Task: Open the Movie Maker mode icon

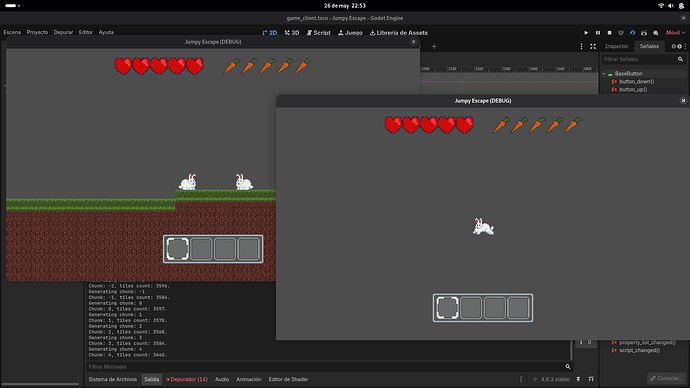Action: (x=656, y=33)
